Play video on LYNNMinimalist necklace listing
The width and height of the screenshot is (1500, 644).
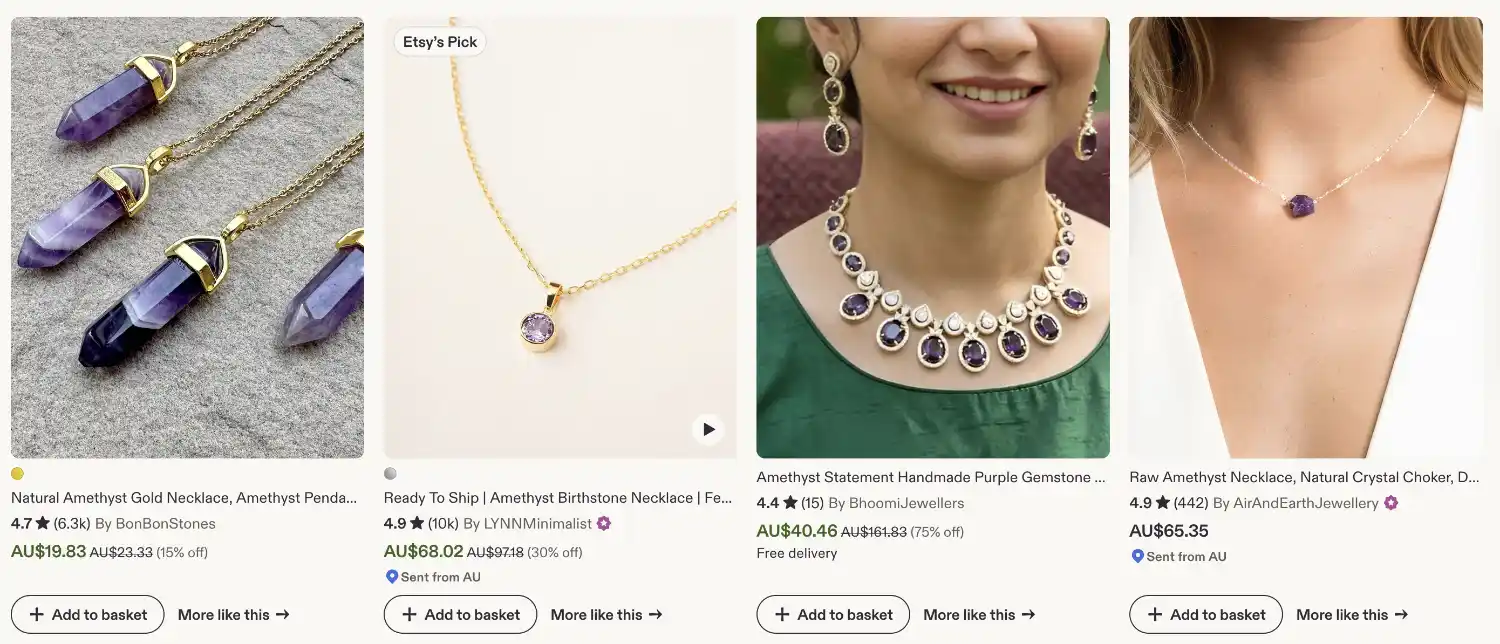pos(708,429)
